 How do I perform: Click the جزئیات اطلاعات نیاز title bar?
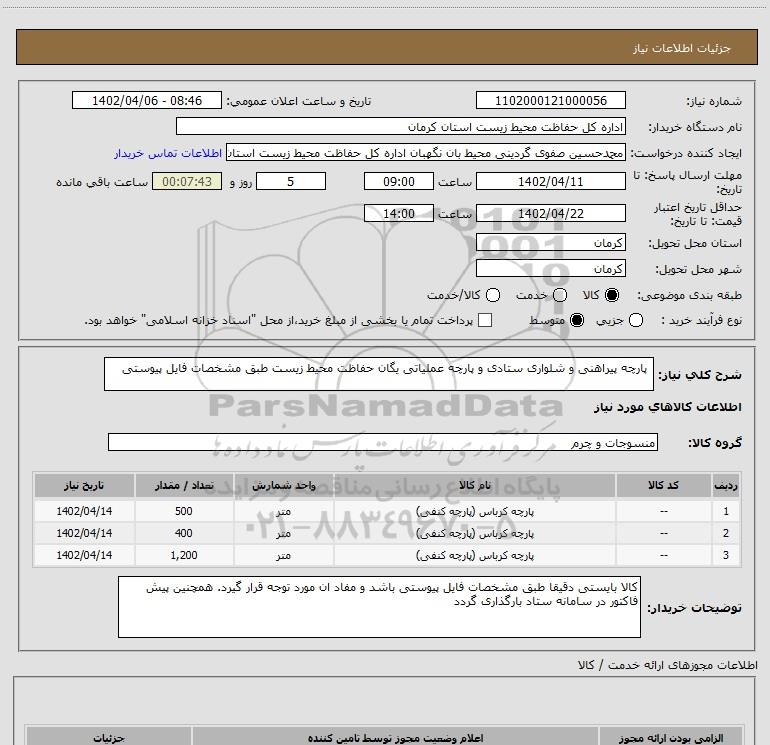pyautogui.click(x=386, y=47)
